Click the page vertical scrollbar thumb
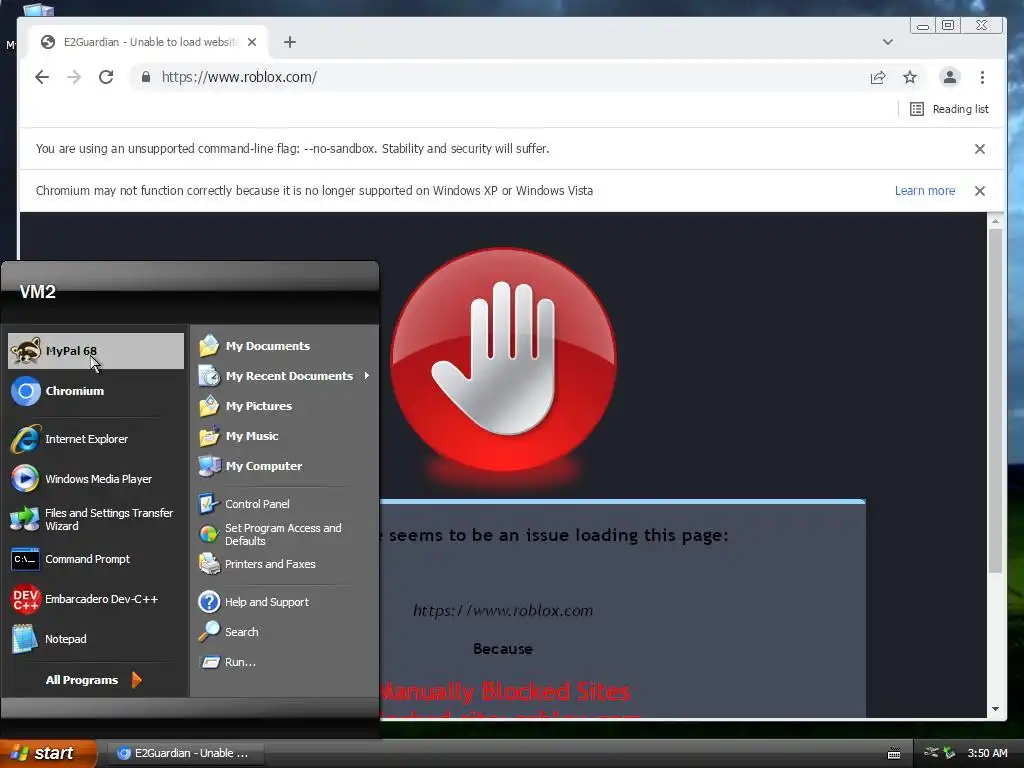The height and width of the screenshot is (768, 1024). click(x=995, y=400)
